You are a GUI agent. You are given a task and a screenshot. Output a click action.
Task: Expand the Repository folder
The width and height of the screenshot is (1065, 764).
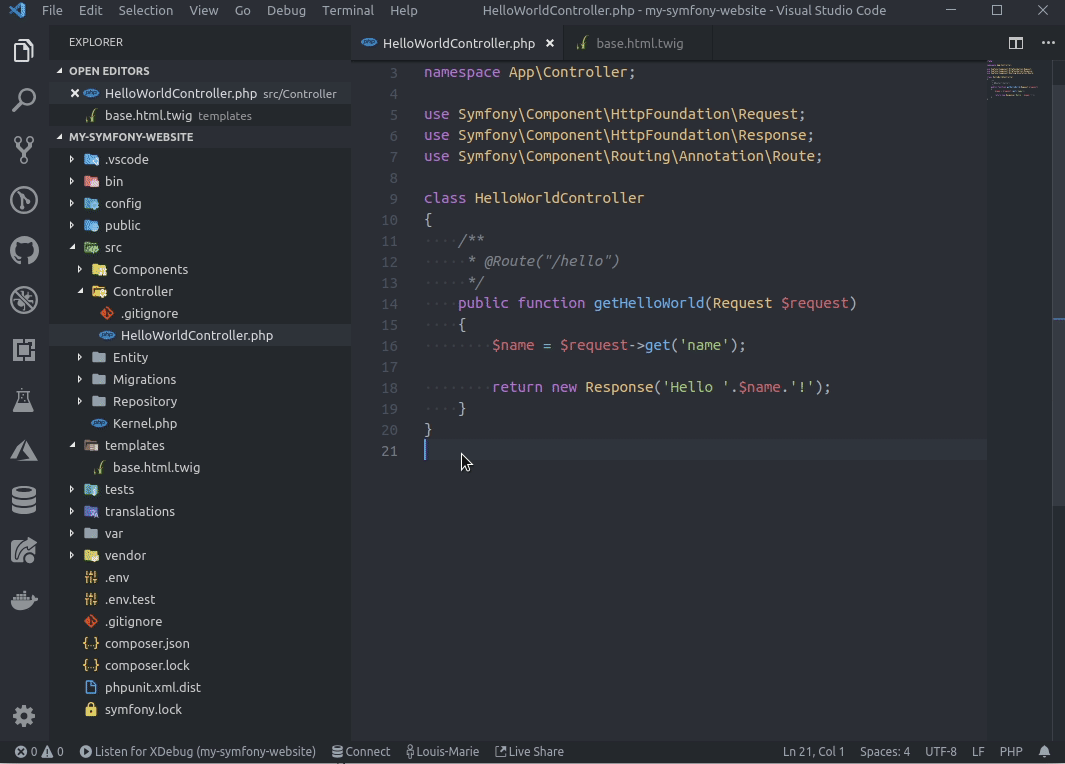(x=80, y=401)
